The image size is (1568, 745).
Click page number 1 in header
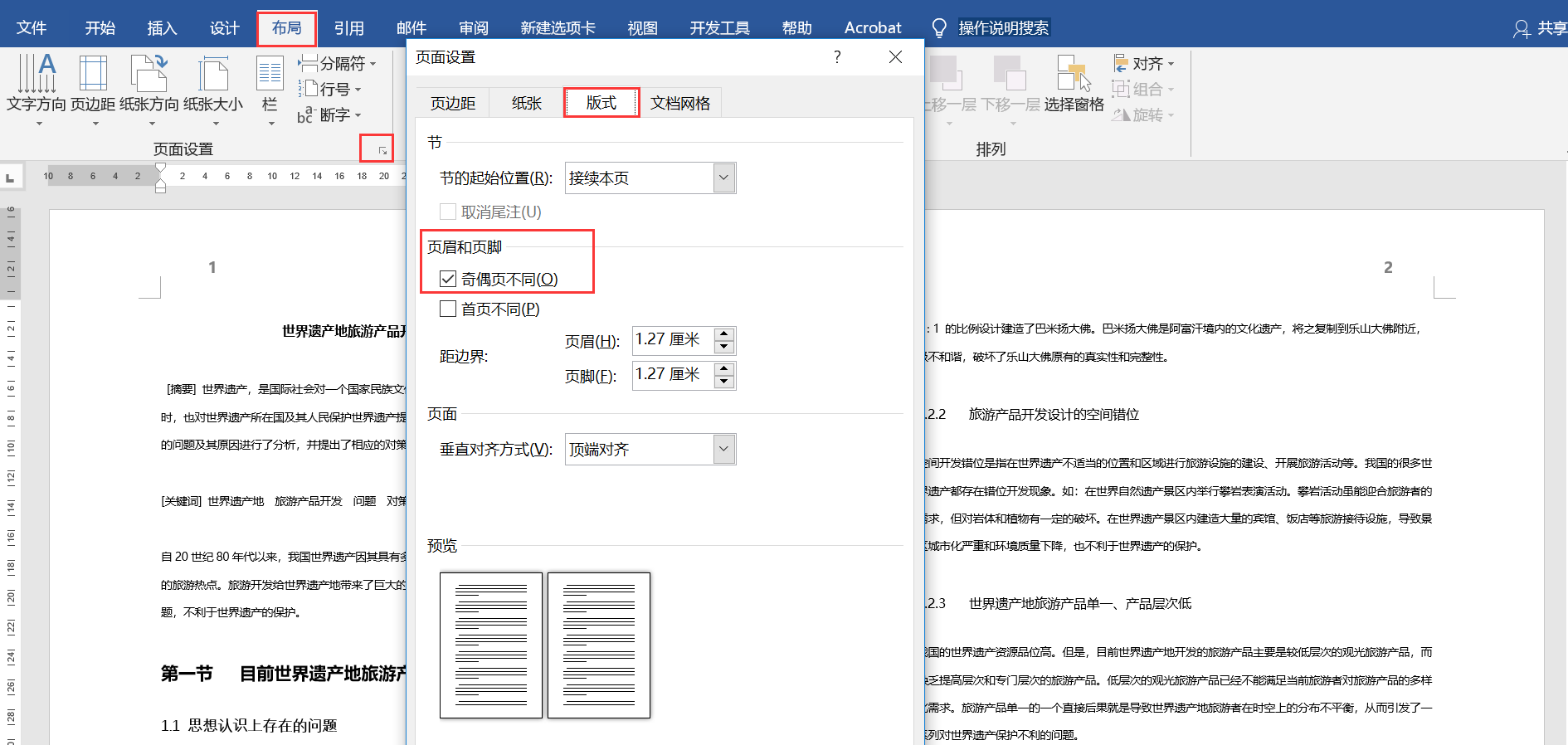212,267
